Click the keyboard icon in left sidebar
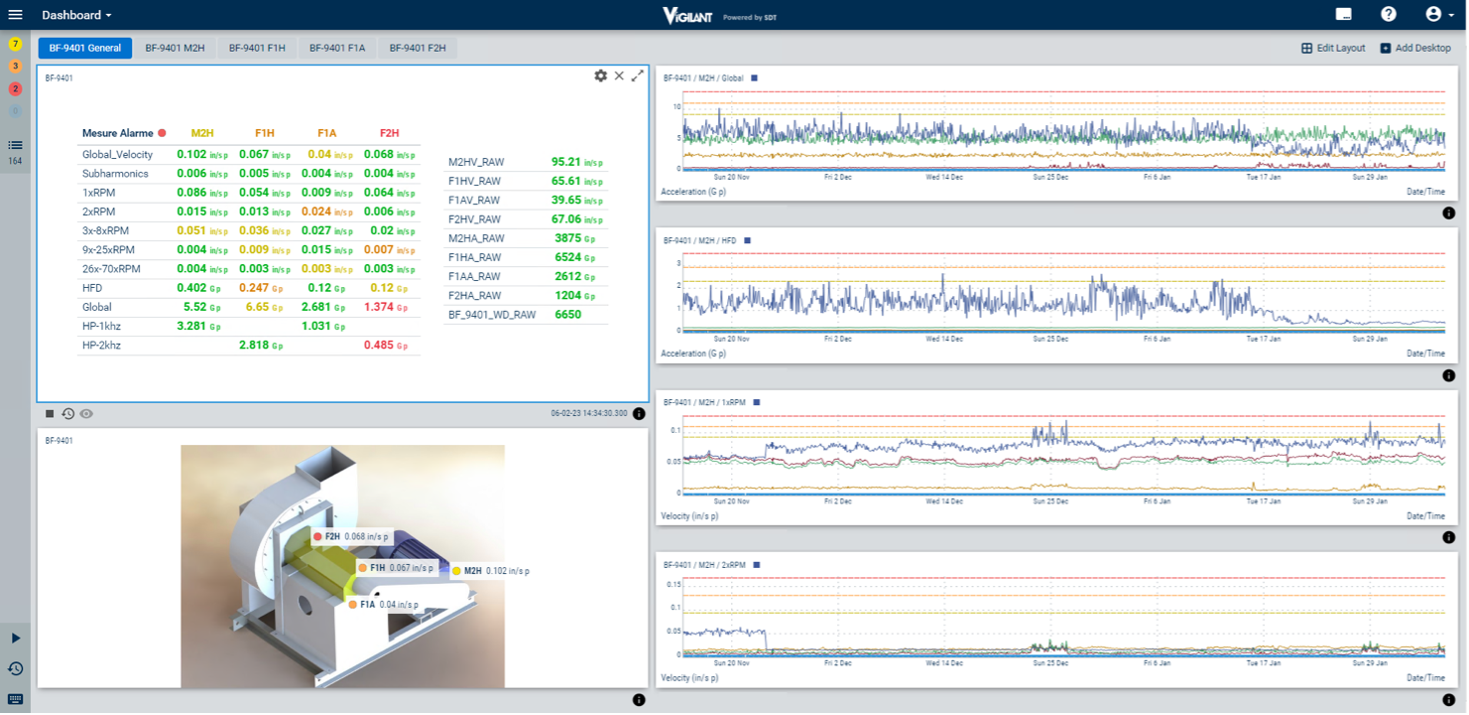 [15, 699]
